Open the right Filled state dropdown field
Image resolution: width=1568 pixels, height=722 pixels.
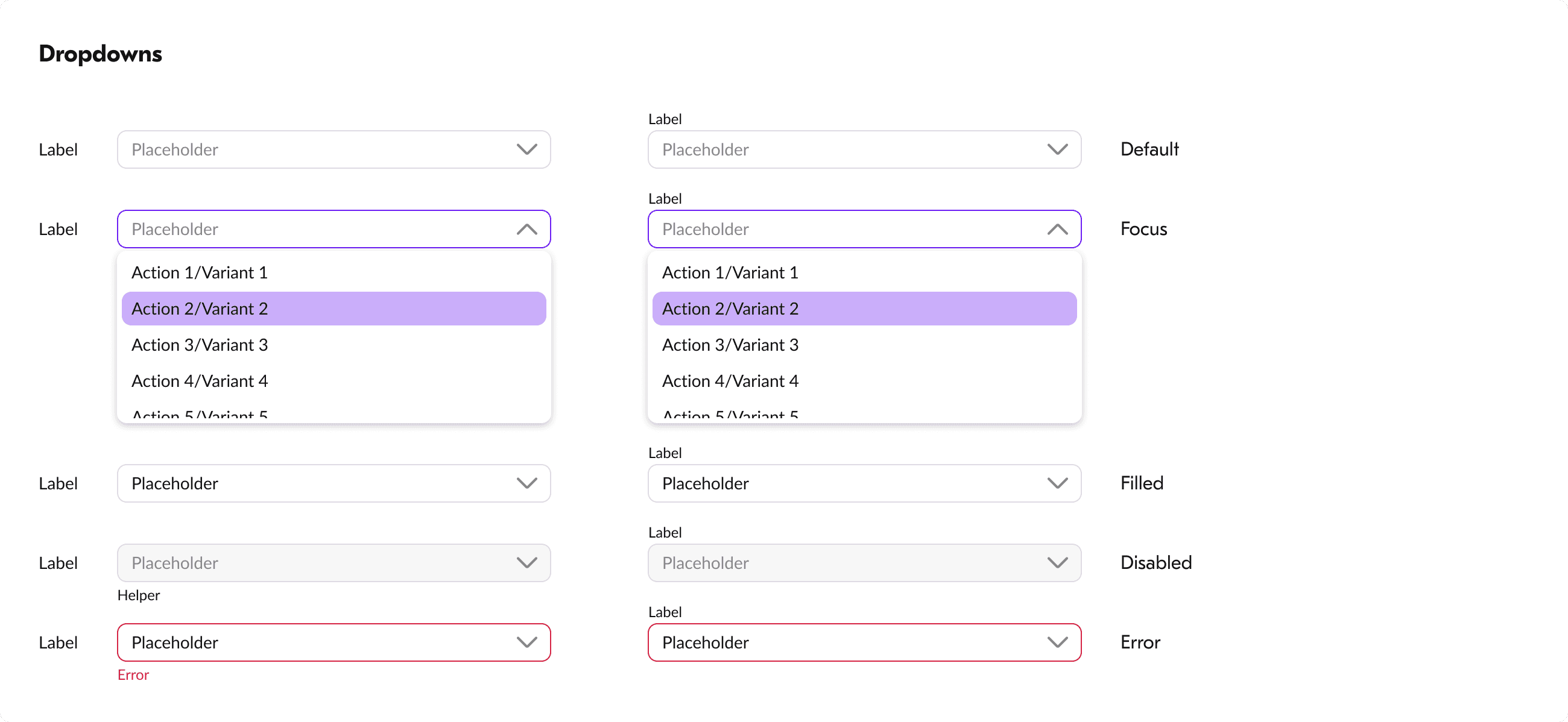(846, 483)
